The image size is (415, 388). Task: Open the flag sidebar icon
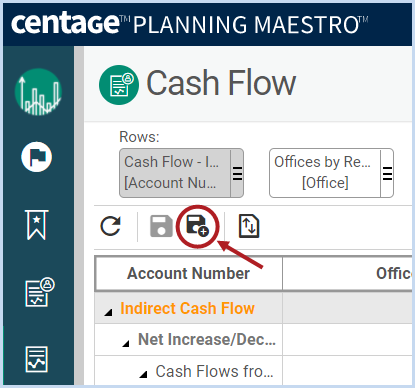pos(37,157)
